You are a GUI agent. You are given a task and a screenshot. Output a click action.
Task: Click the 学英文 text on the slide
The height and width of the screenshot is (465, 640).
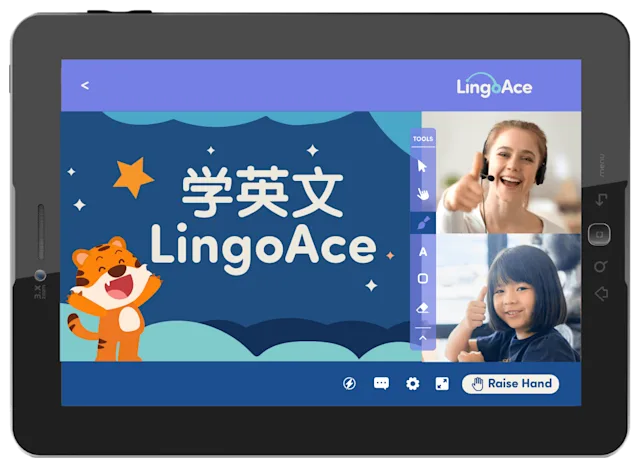pos(262,192)
